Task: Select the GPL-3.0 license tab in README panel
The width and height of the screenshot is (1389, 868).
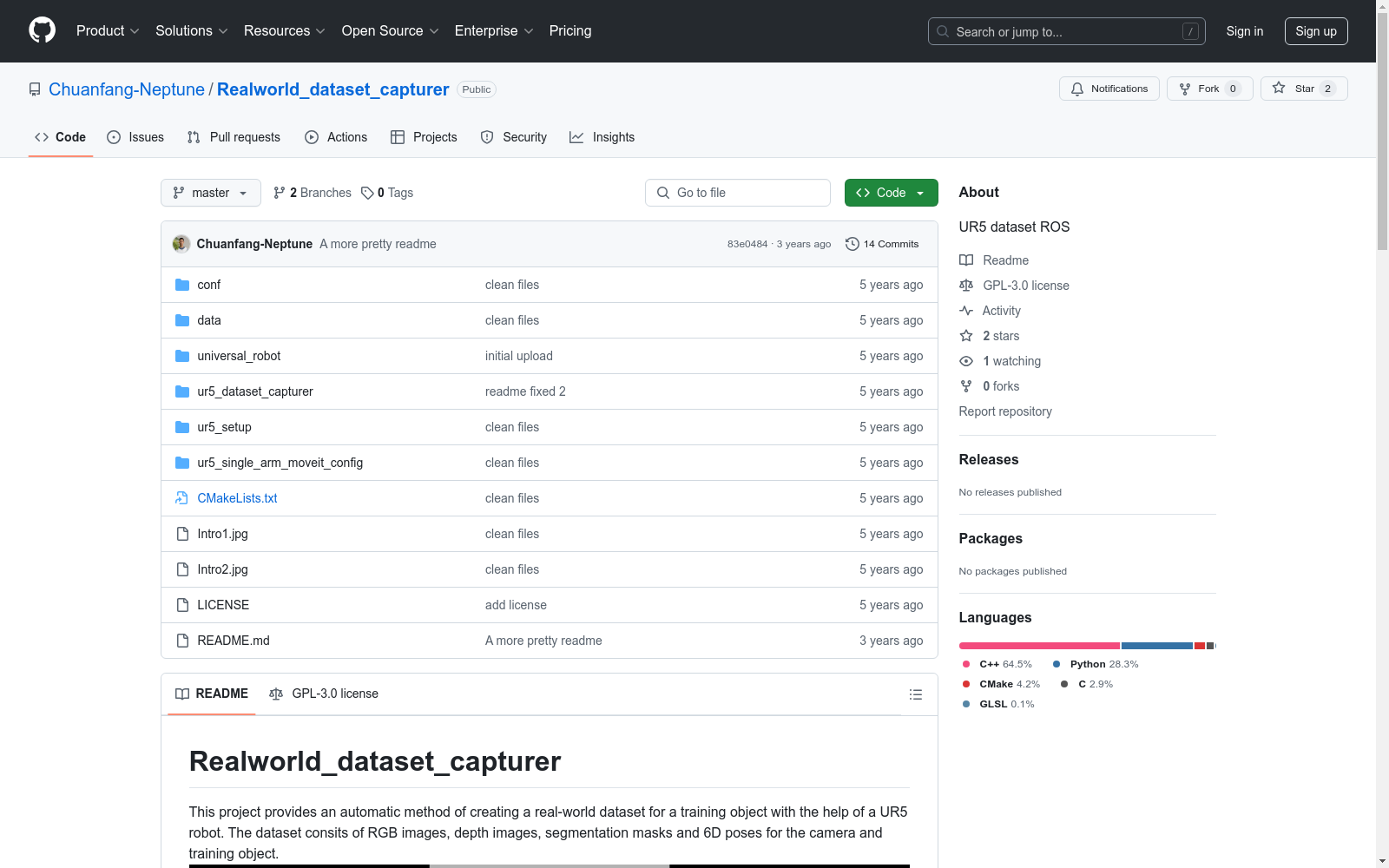Action: point(324,694)
